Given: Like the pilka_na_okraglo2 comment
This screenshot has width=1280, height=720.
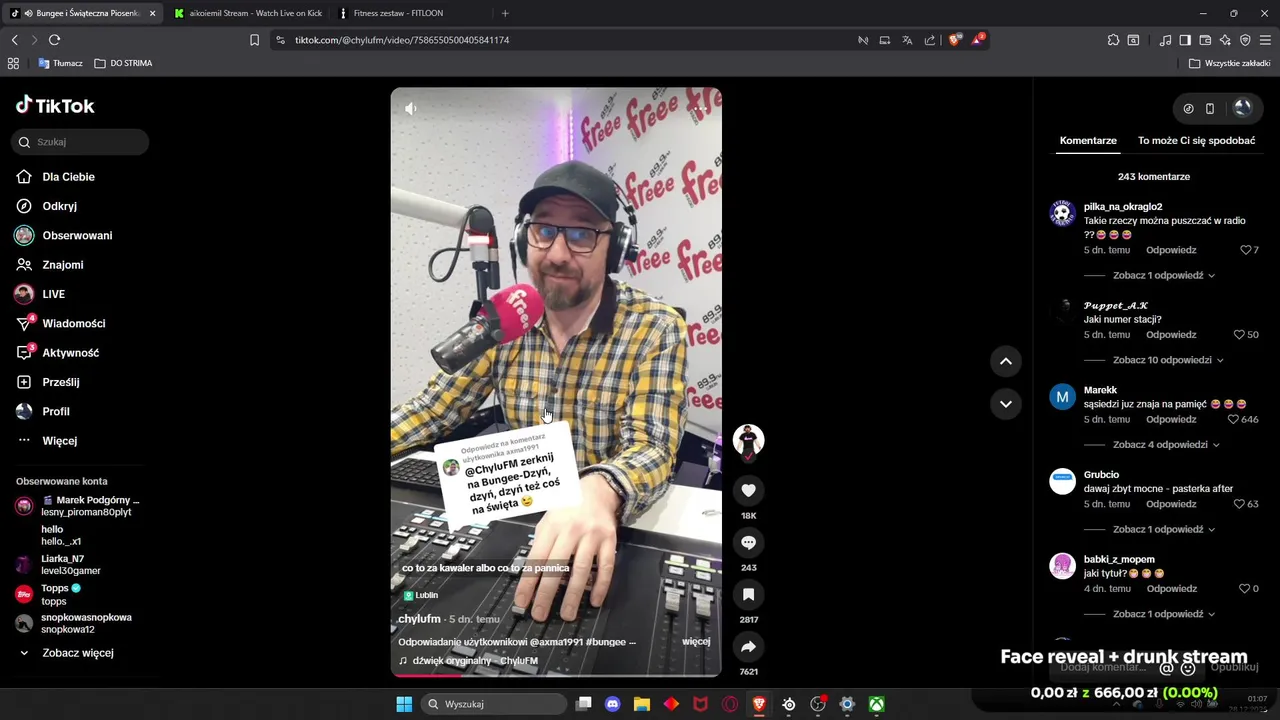Looking at the screenshot, I should 1245,250.
